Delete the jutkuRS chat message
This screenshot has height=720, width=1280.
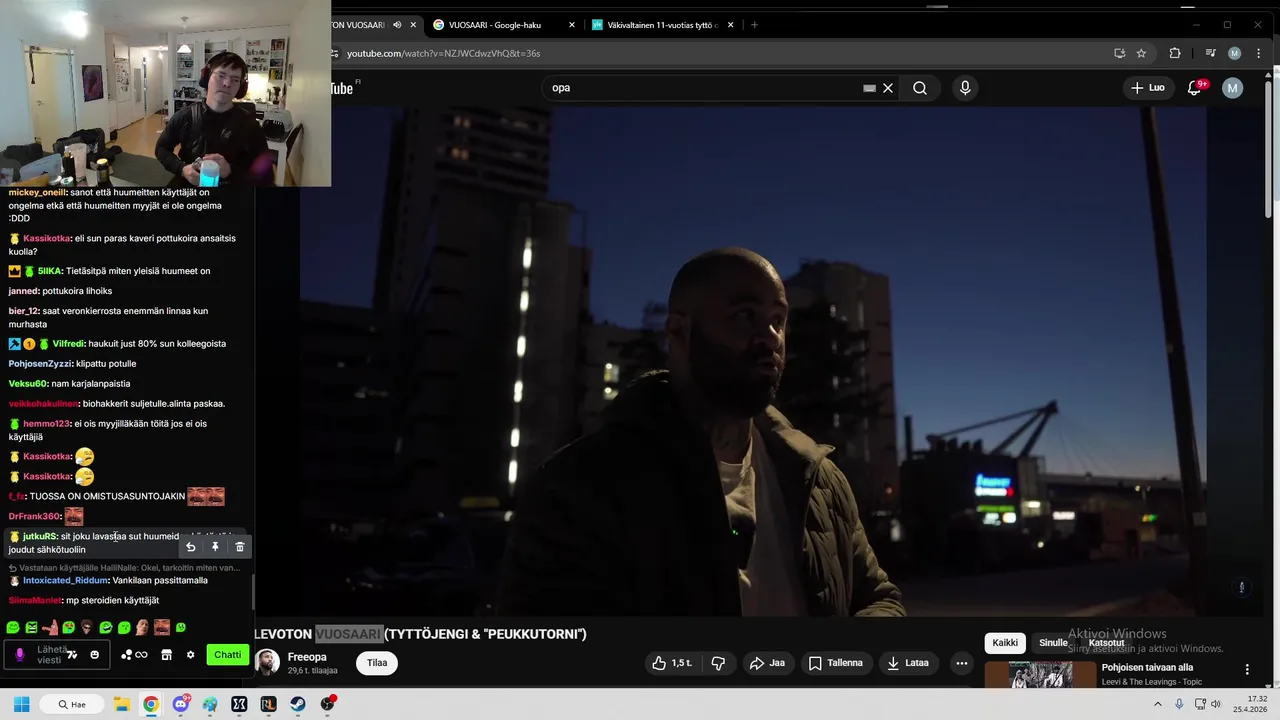[239, 547]
